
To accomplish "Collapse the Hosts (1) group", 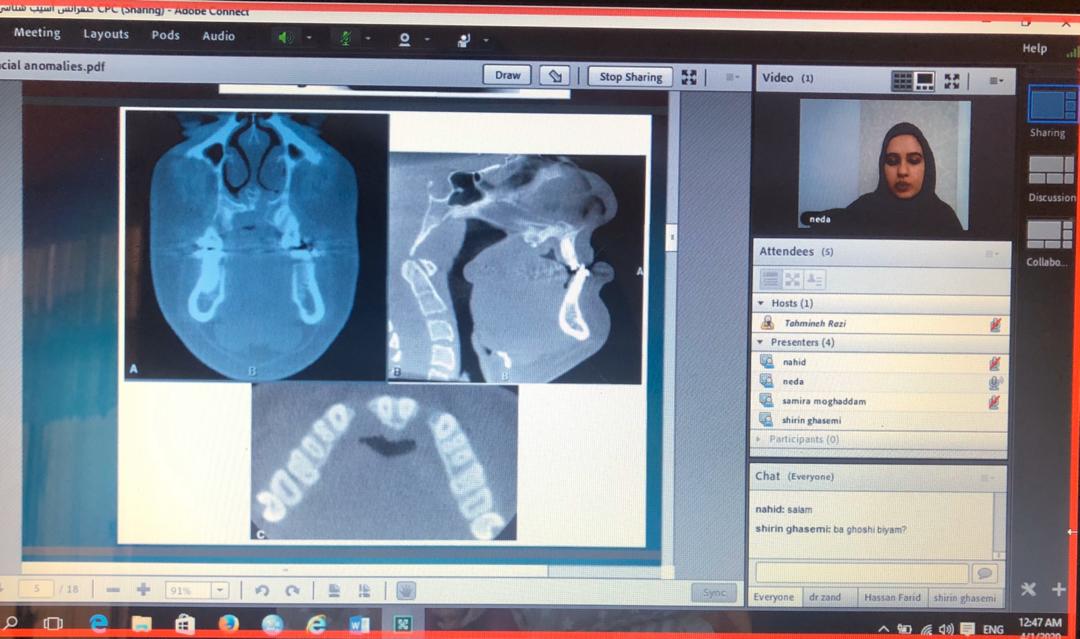I will click(x=762, y=303).
